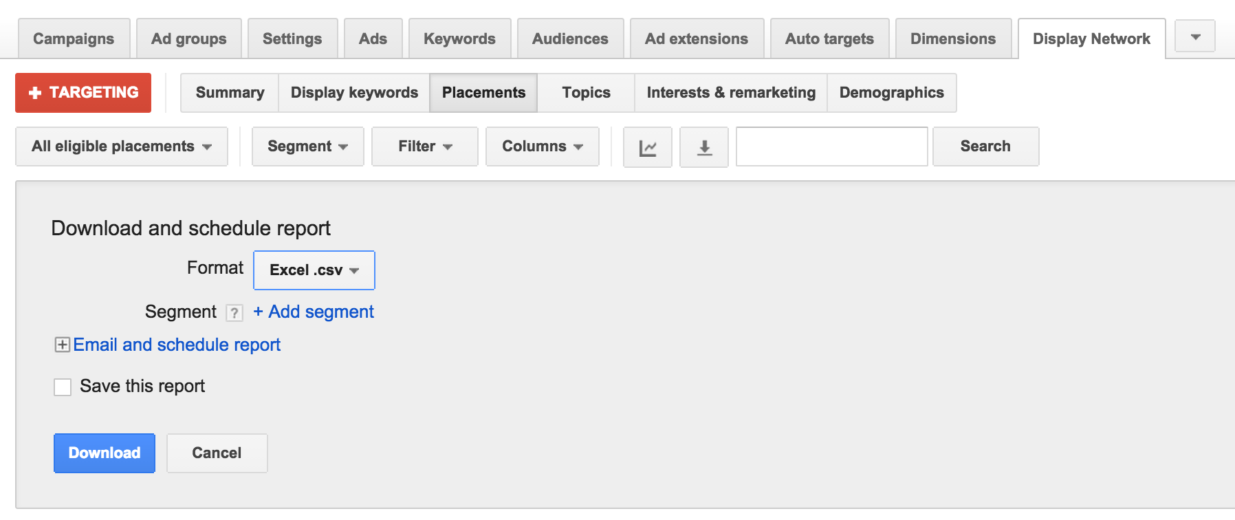Click the blue Download button
This screenshot has width=1235, height=520.
104,453
